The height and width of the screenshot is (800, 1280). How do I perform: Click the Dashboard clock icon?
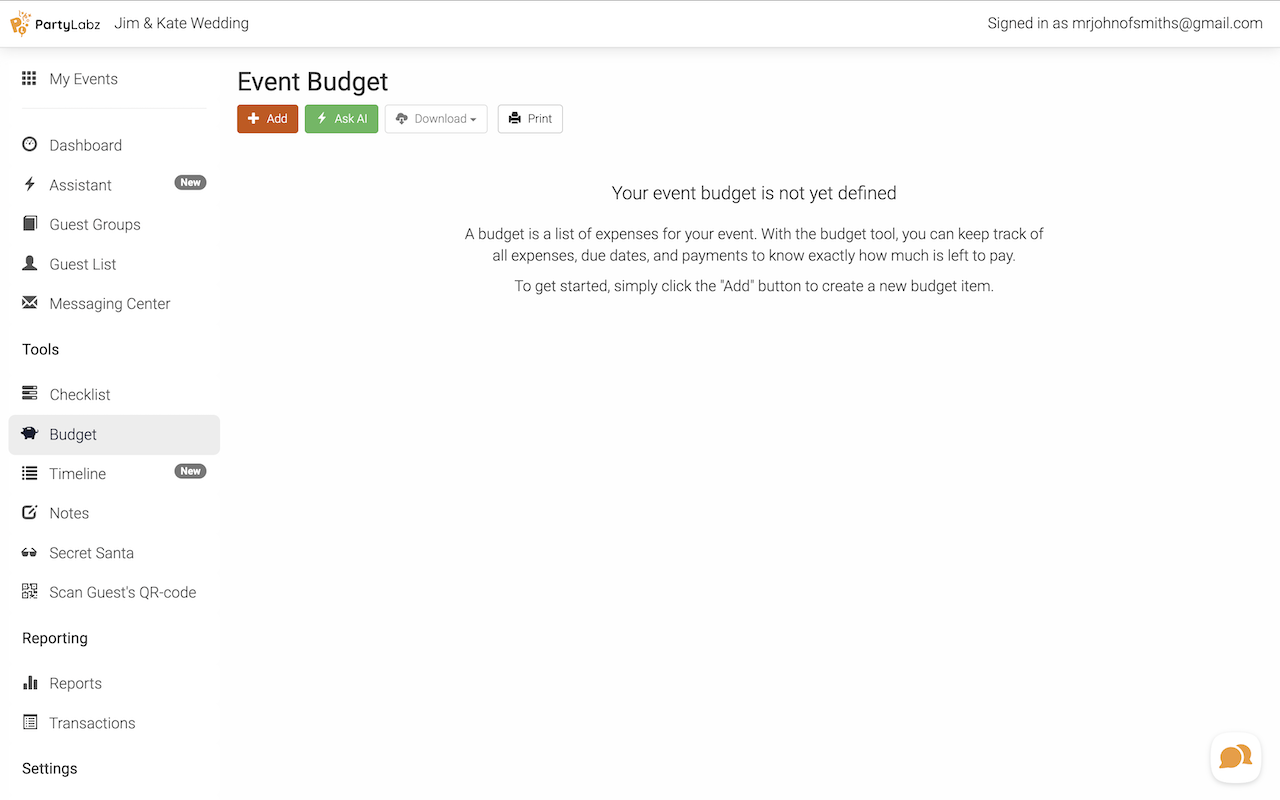(30, 145)
